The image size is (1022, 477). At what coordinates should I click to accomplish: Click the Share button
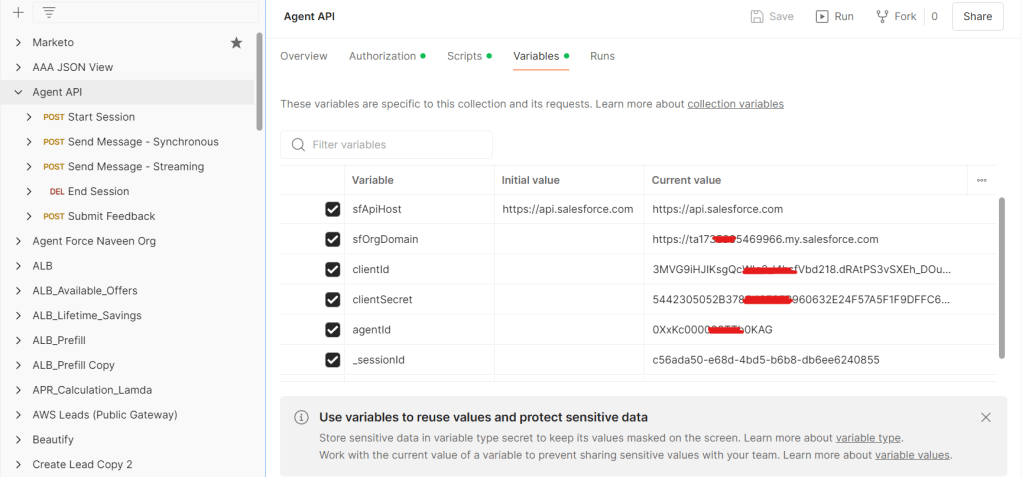(977, 16)
